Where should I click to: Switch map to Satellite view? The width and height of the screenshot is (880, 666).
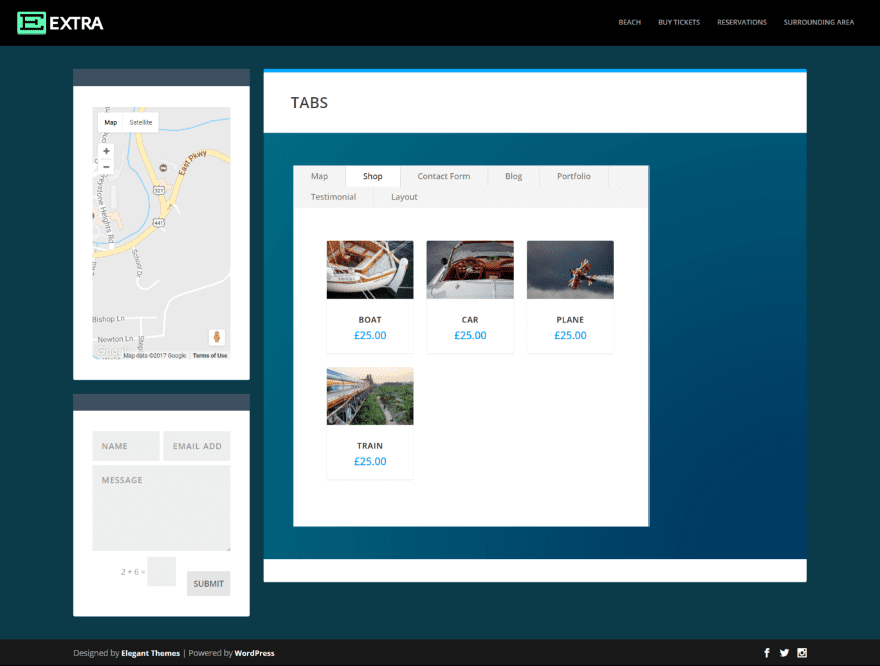pos(141,122)
